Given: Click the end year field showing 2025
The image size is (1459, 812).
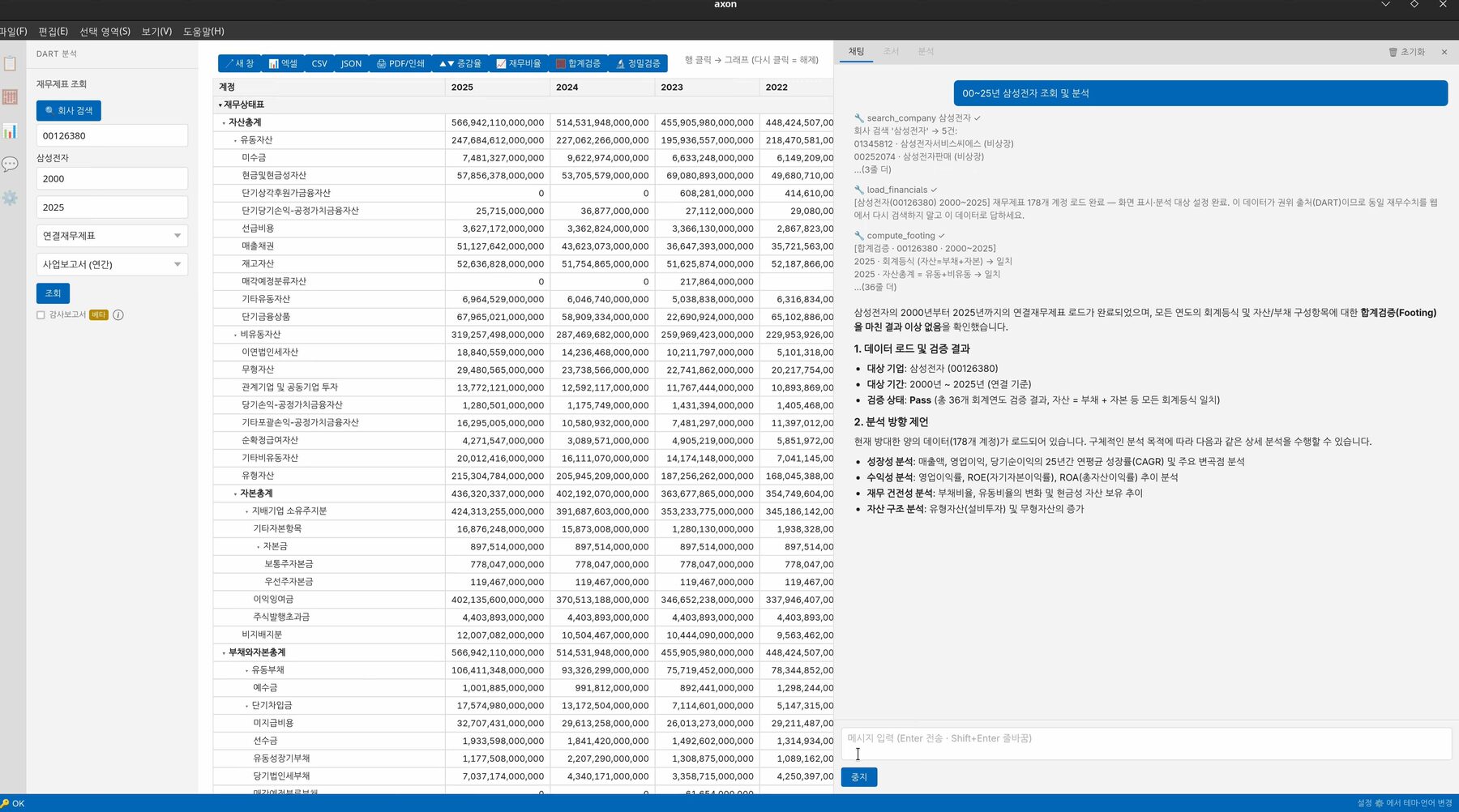Looking at the screenshot, I should [x=112, y=207].
